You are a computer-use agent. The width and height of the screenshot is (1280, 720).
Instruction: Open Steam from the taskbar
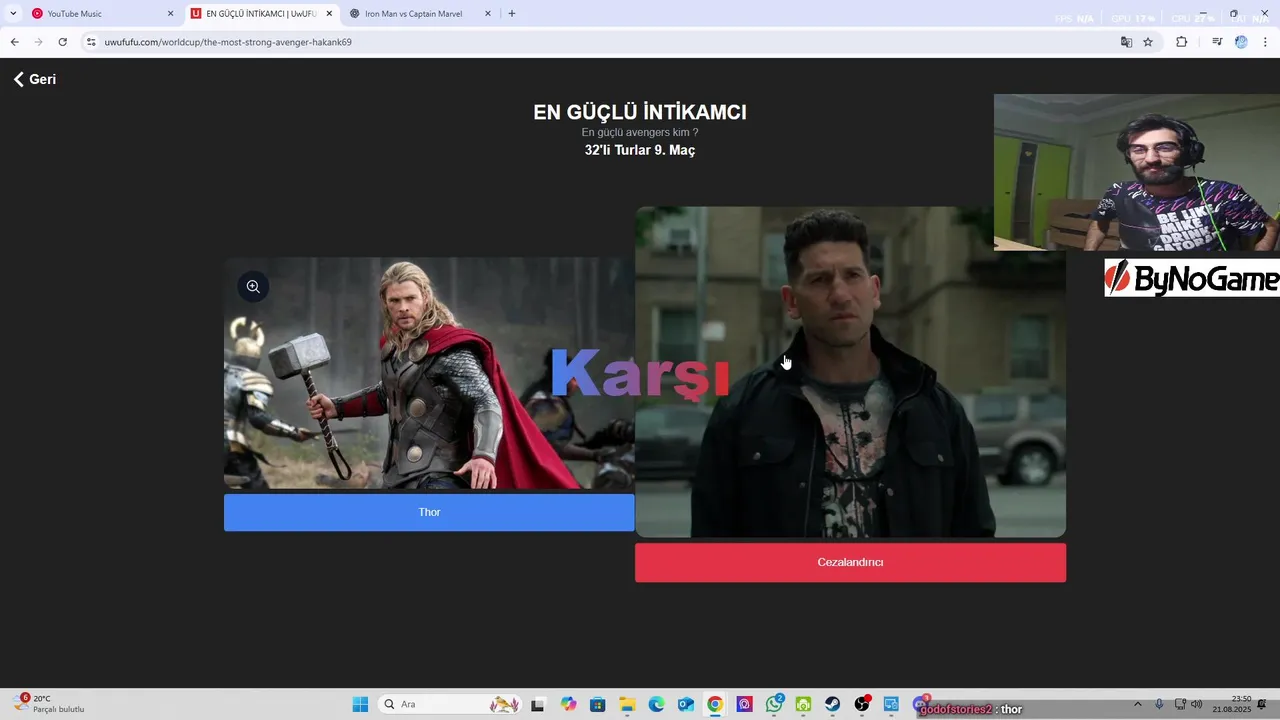[x=832, y=705]
